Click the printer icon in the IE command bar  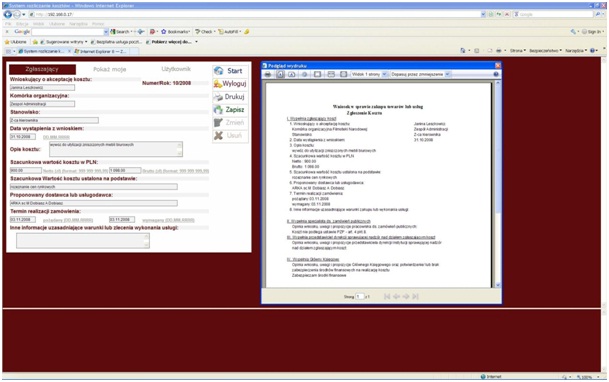point(499,51)
